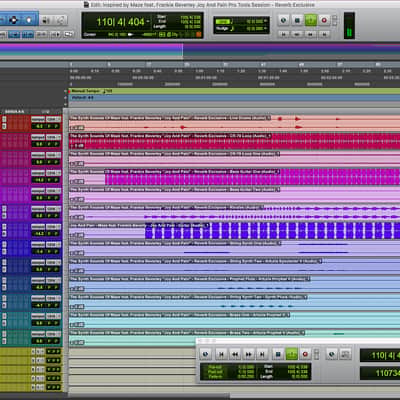Toggle lower small button on red top track

point(4,126)
